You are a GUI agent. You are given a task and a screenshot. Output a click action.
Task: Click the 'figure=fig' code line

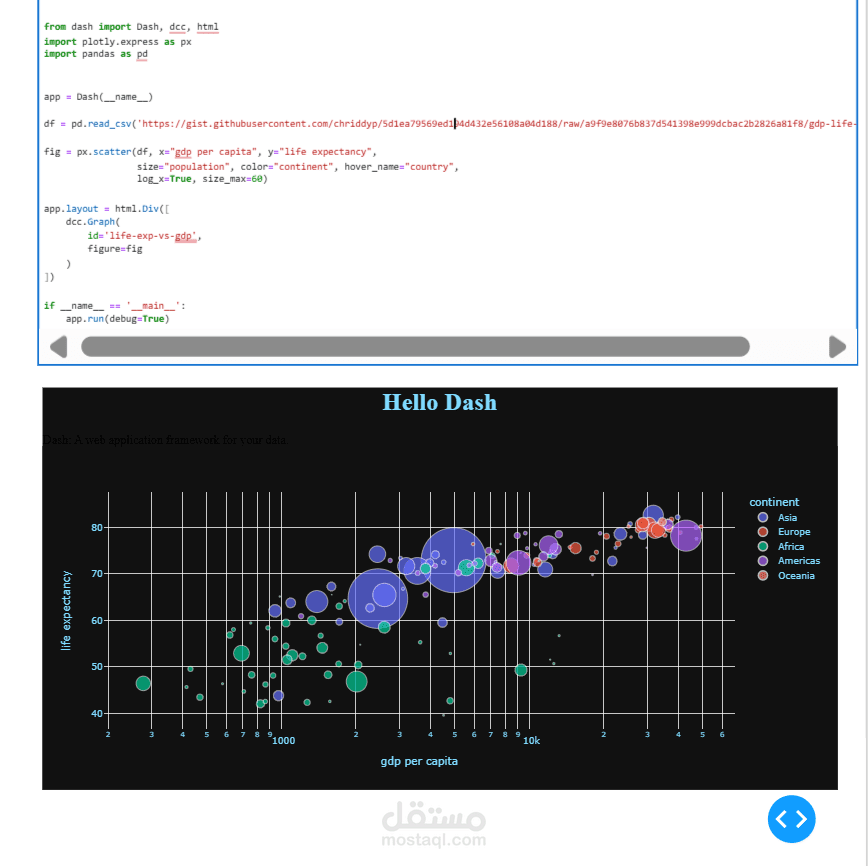[115, 249]
